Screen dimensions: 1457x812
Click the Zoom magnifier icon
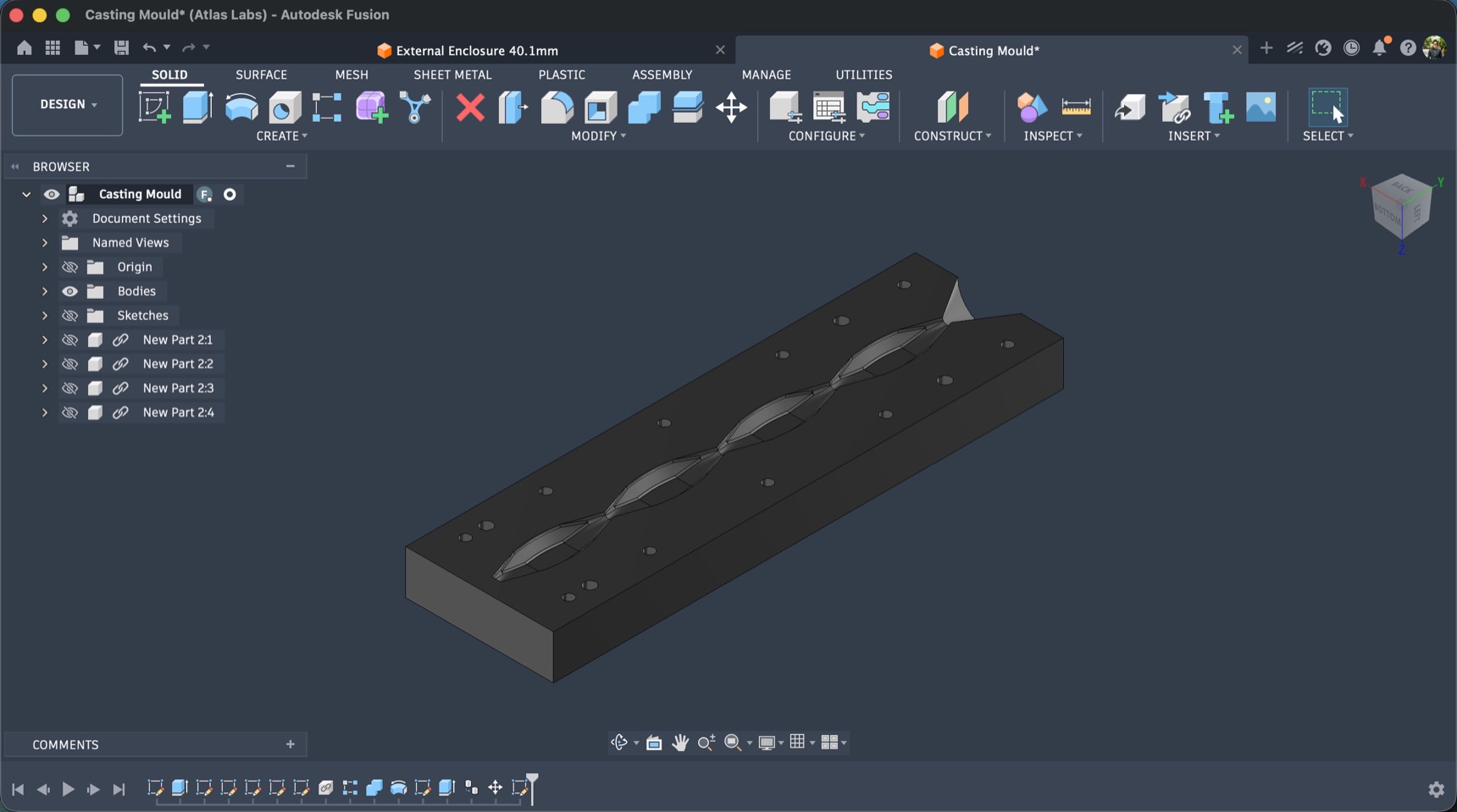[x=706, y=743]
